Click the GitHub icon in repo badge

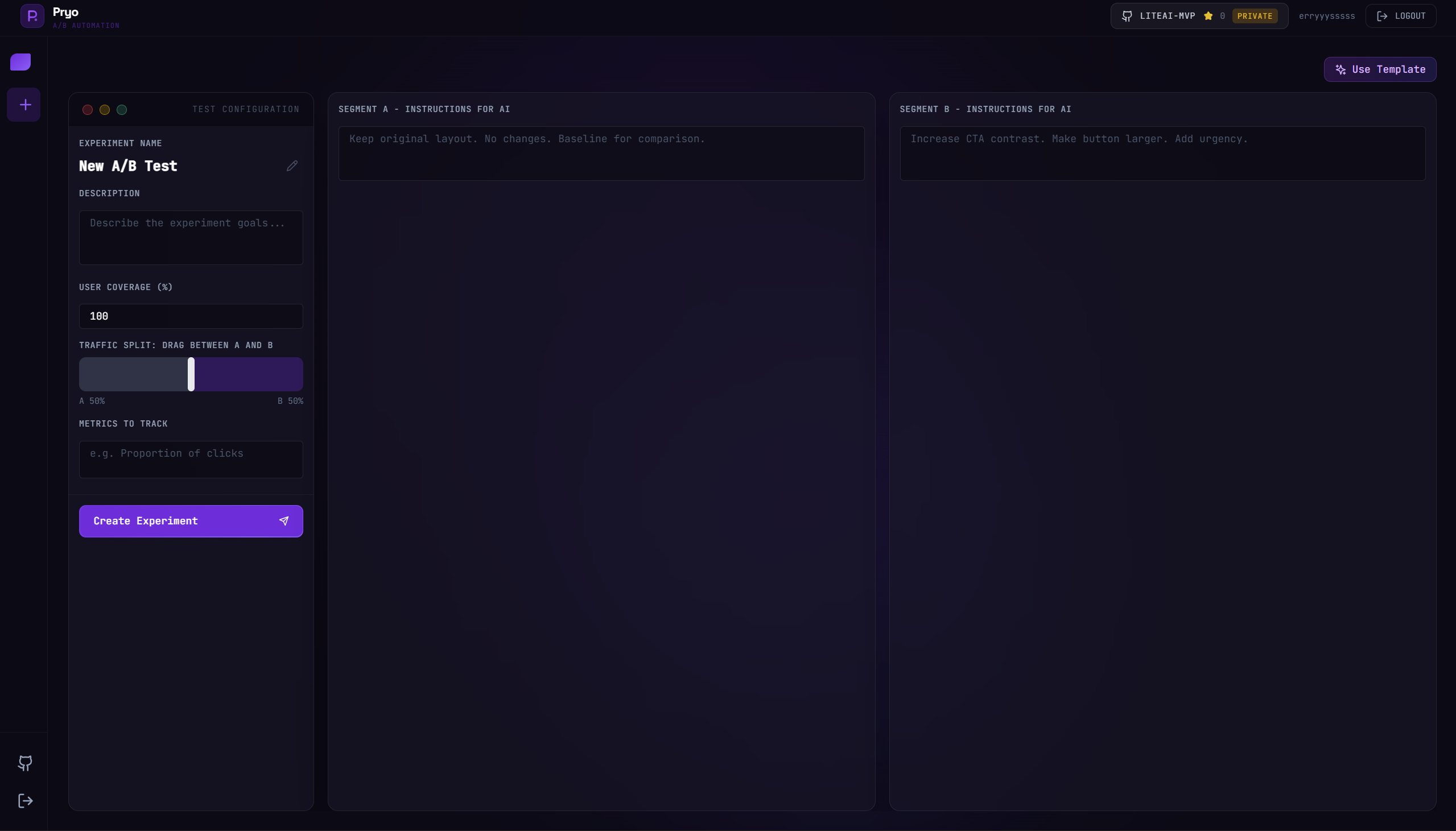1127,16
